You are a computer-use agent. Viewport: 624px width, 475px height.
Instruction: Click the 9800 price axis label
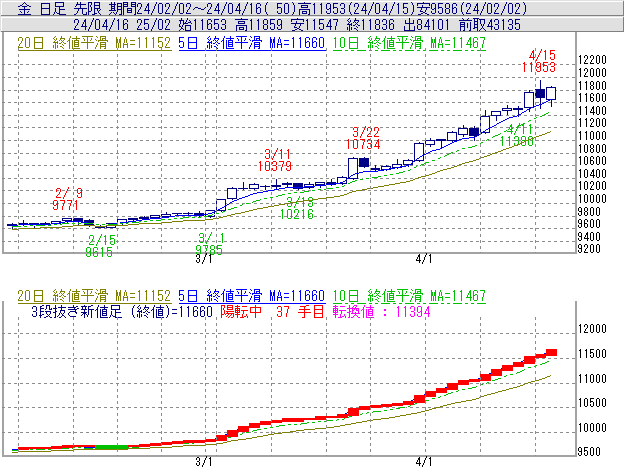coord(589,212)
